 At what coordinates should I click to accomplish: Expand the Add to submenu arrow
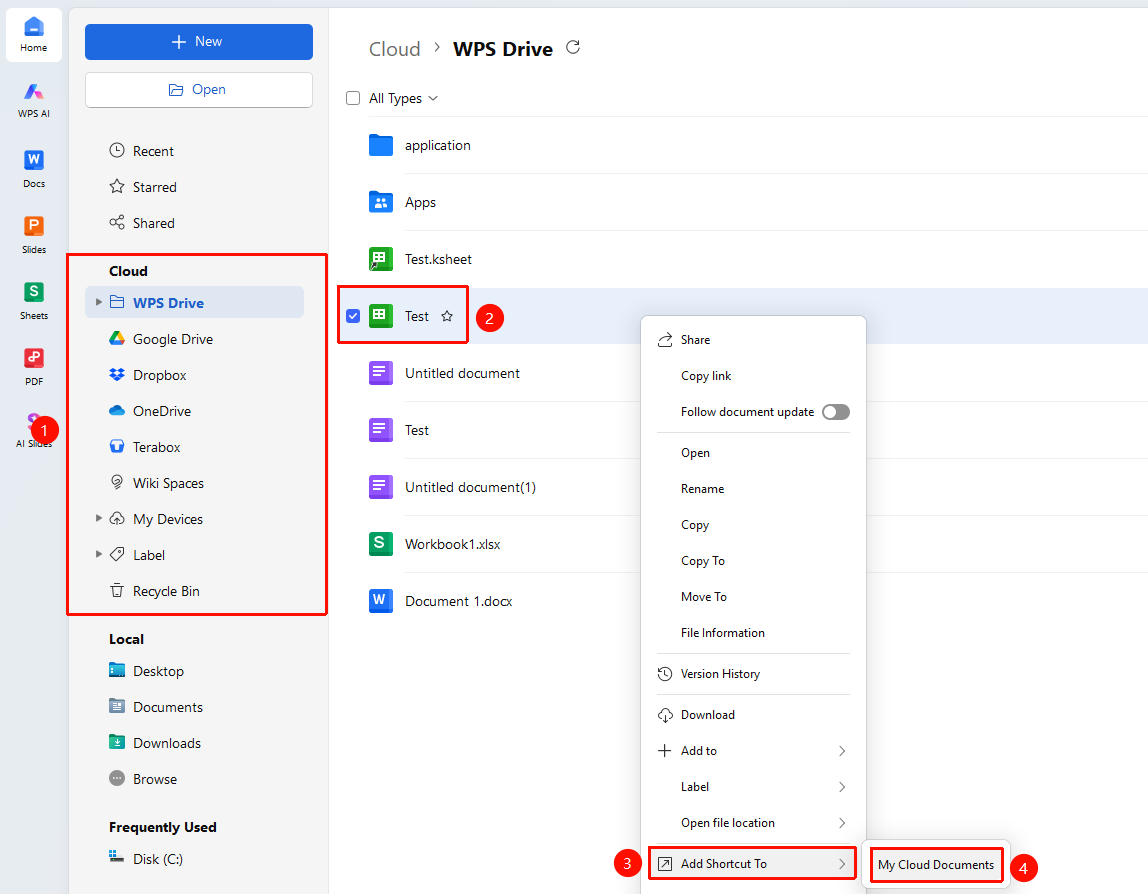click(x=842, y=750)
